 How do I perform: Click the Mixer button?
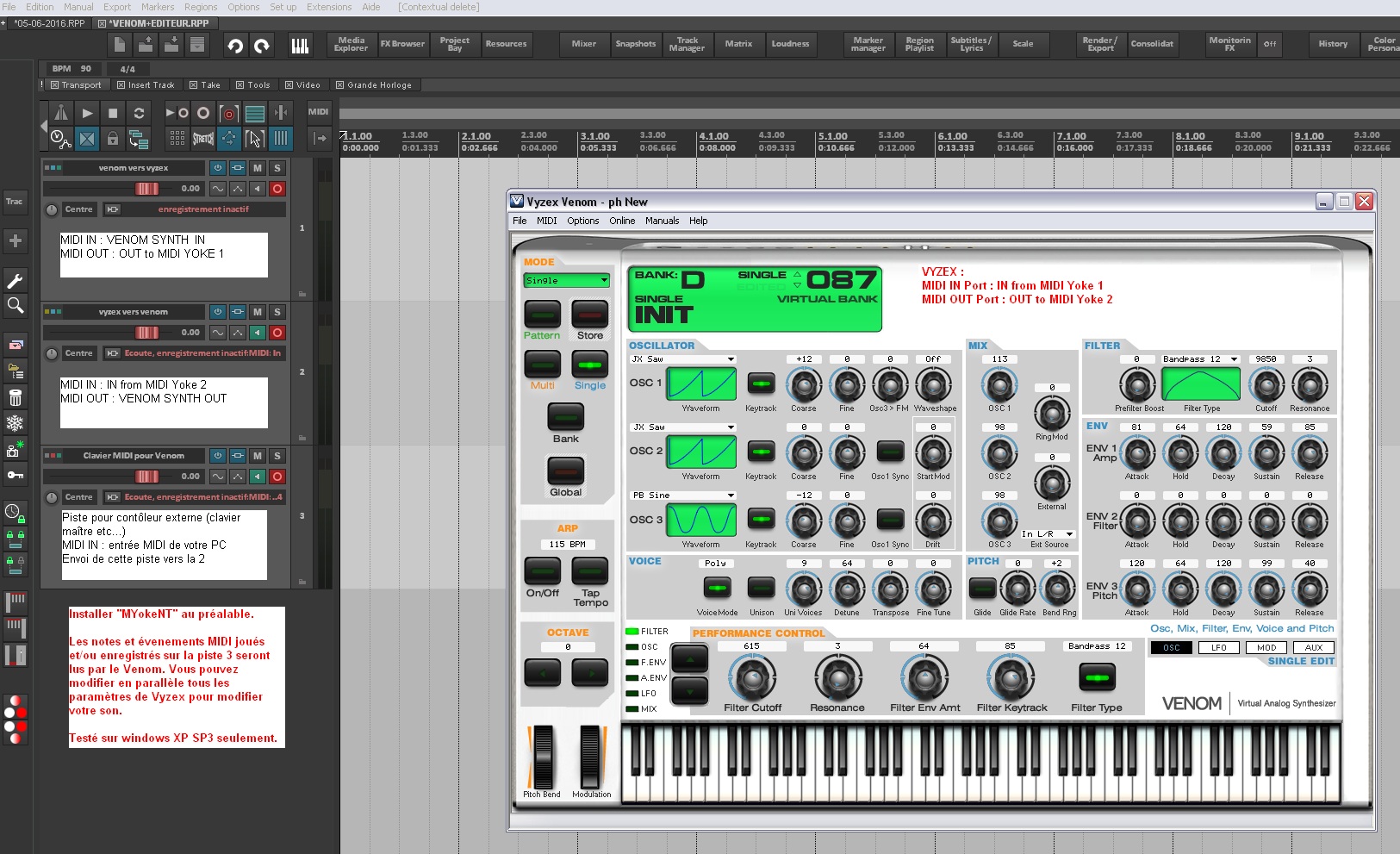click(583, 44)
